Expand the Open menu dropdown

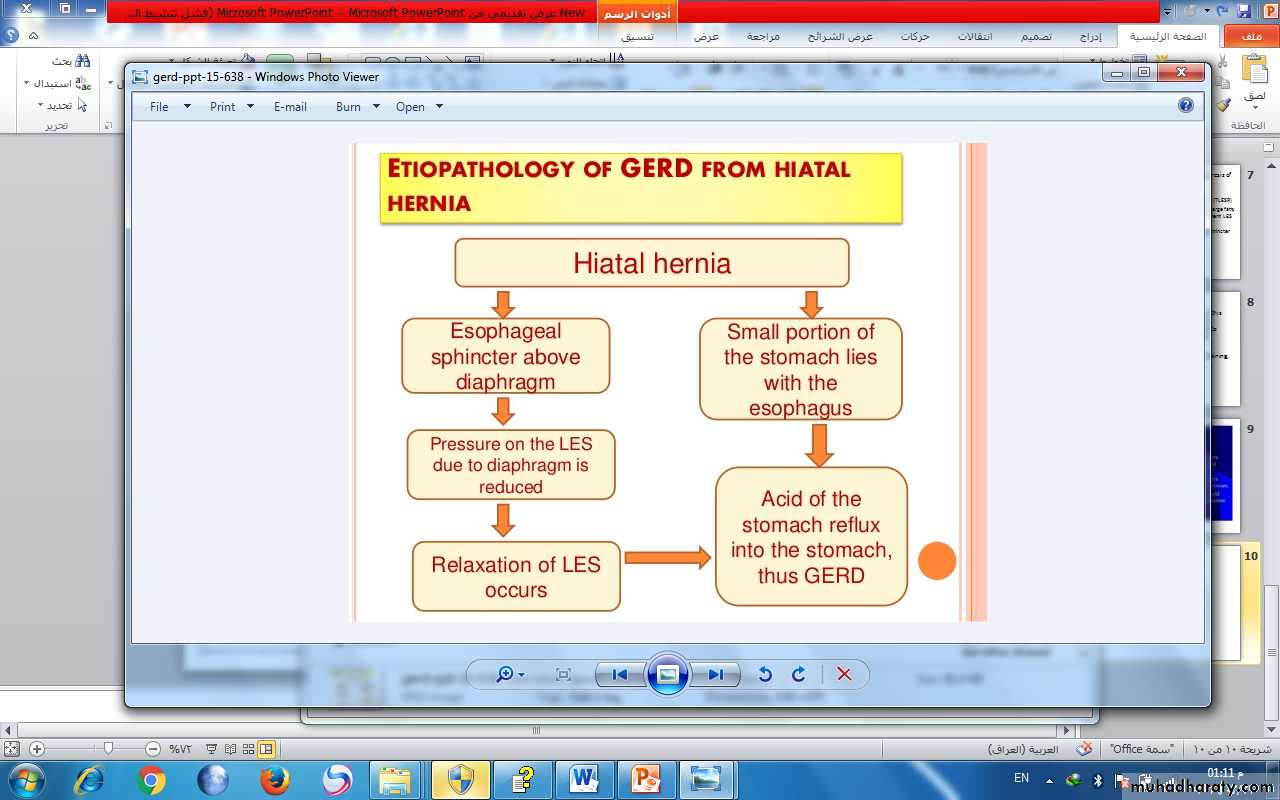[418, 107]
